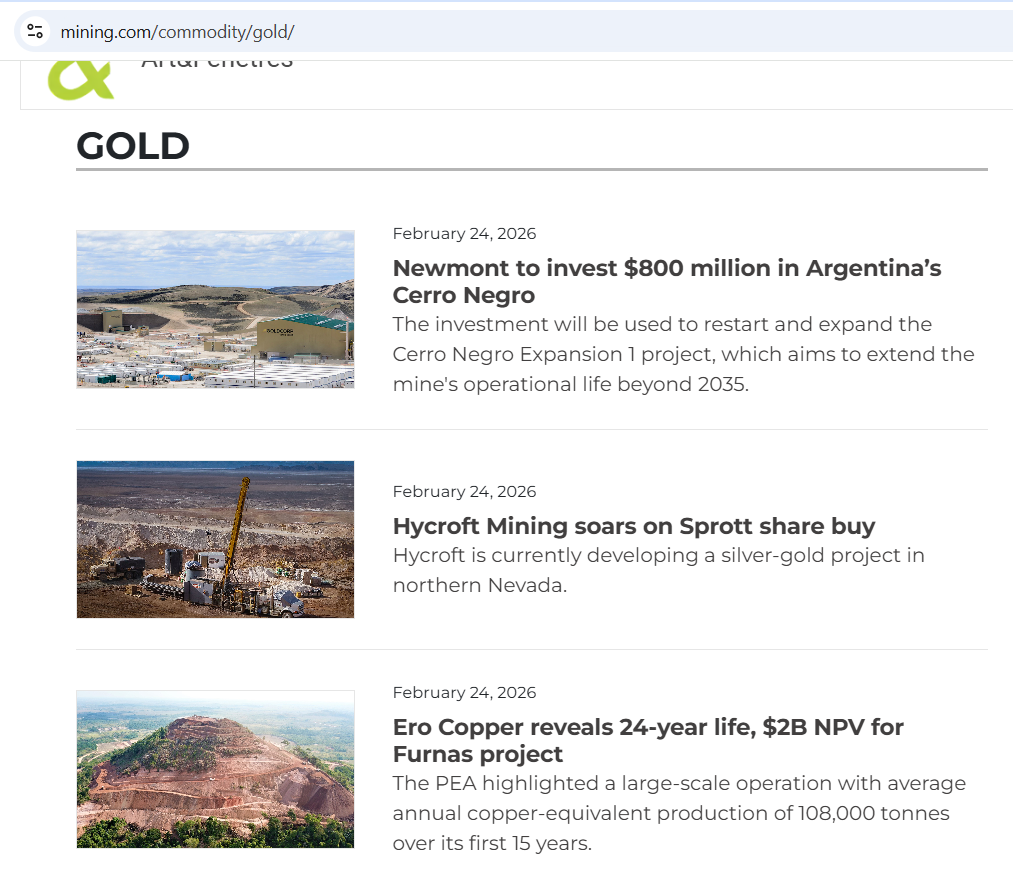
Task: Click the date above the Newmont headline
Action: point(464,234)
